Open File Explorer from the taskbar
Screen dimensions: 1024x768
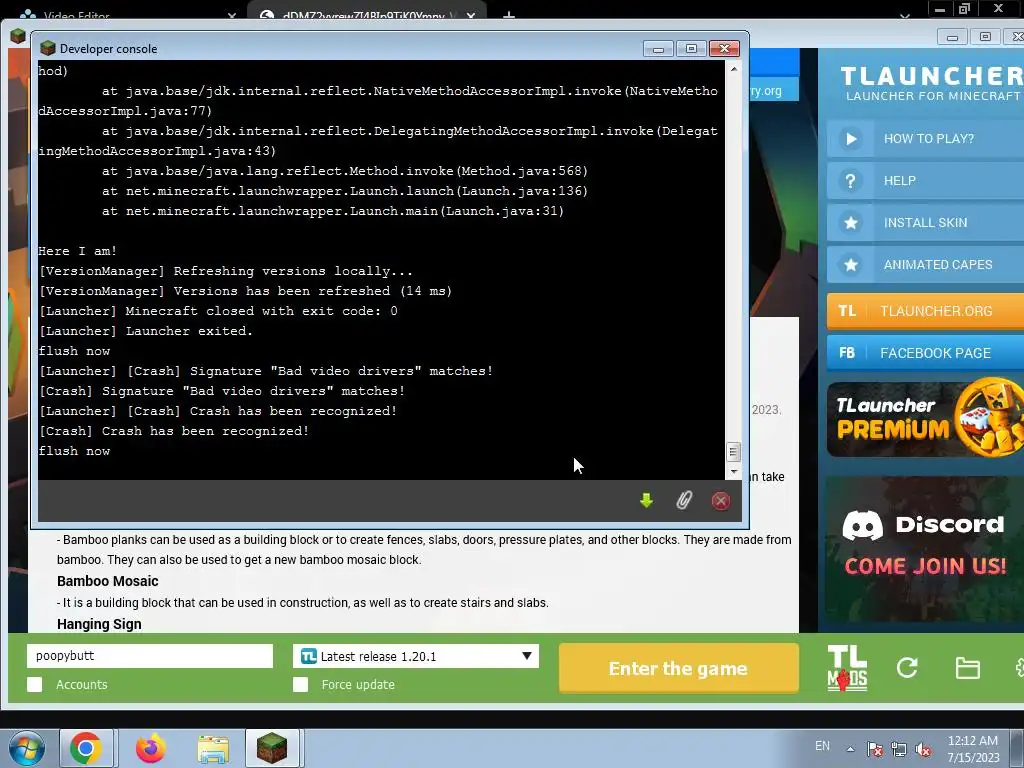[213, 749]
